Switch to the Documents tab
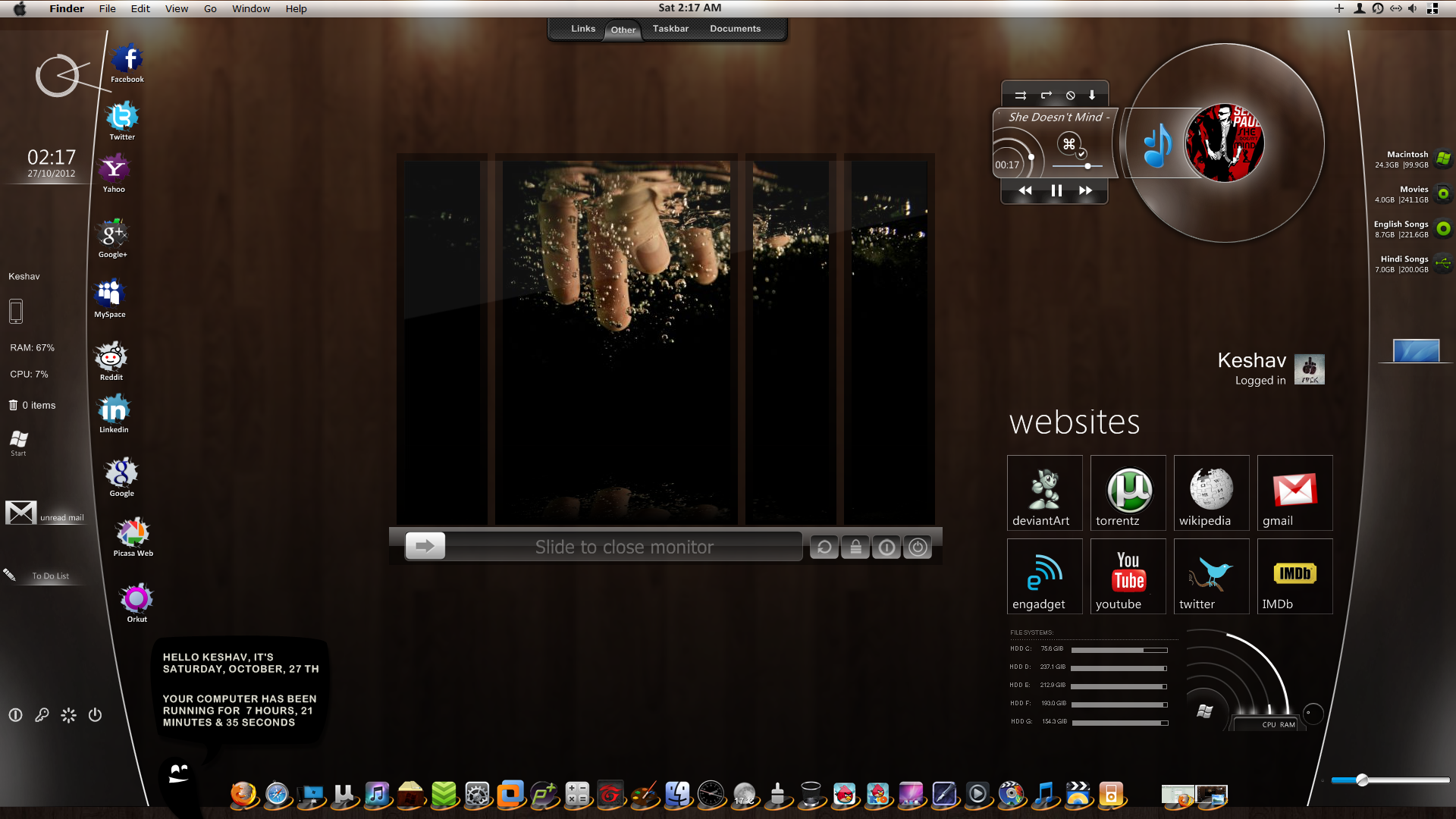This screenshot has height=819, width=1456. [x=735, y=29]
